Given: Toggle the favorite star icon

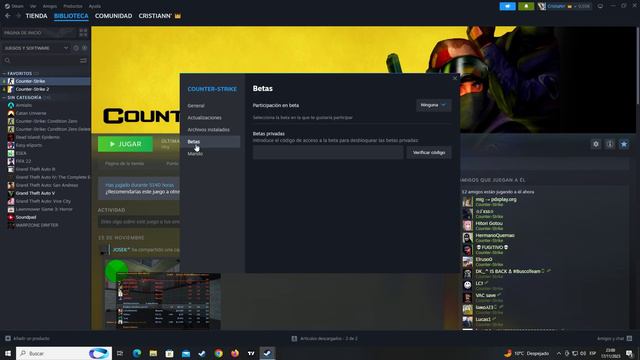Looking at the screenshot, I should pos(624,144).
